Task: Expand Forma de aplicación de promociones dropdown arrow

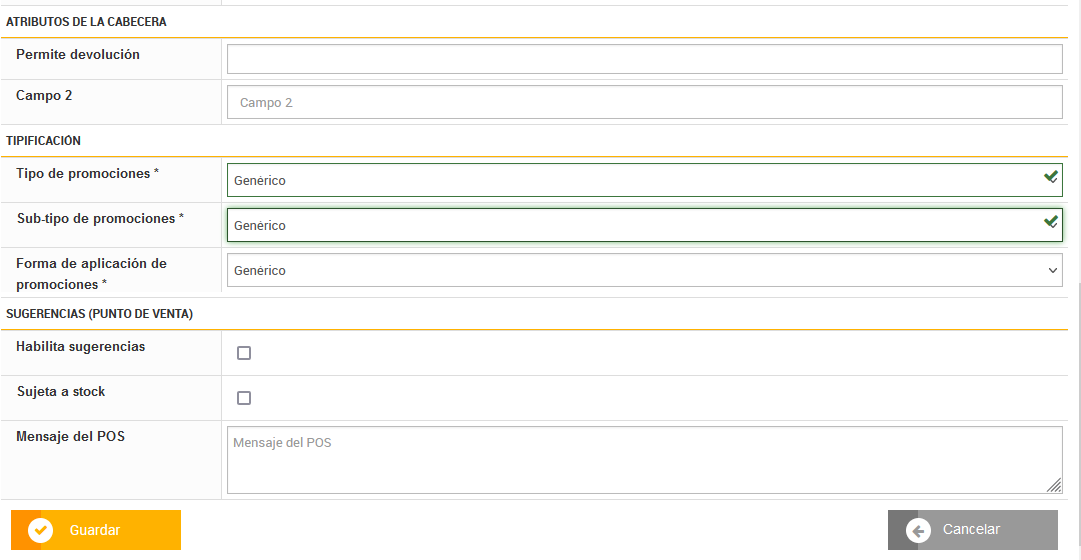Action: pyautogui.click(x=1052, y=271)
